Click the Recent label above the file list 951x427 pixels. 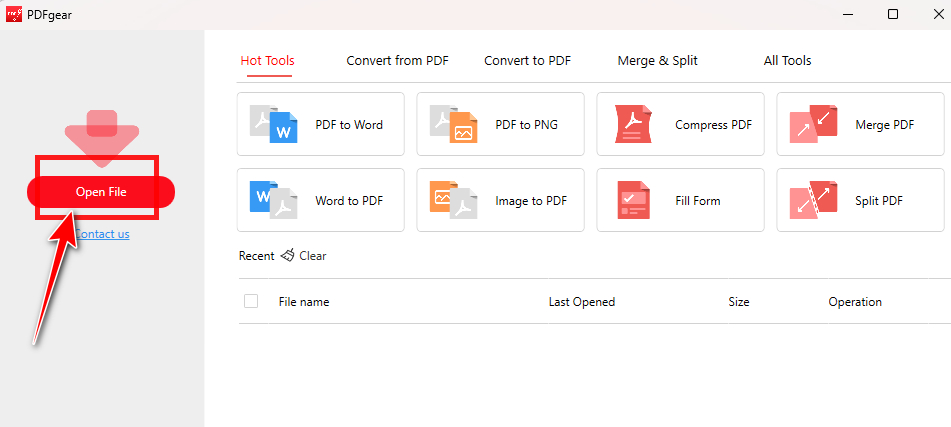coord(257,256)
